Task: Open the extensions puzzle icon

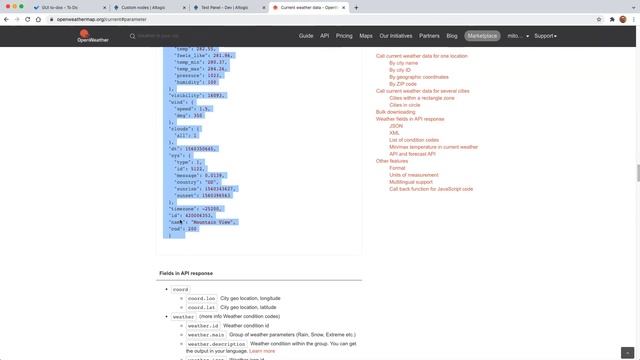Action: point(612,19)
